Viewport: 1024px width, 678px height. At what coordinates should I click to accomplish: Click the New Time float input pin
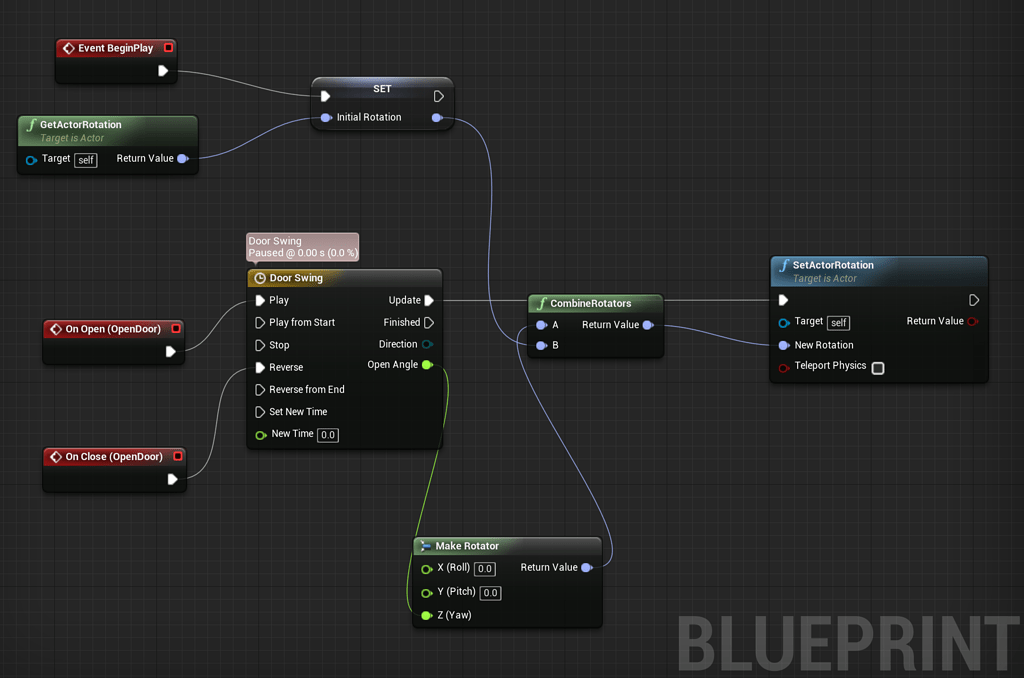click(x=261, y=435)
